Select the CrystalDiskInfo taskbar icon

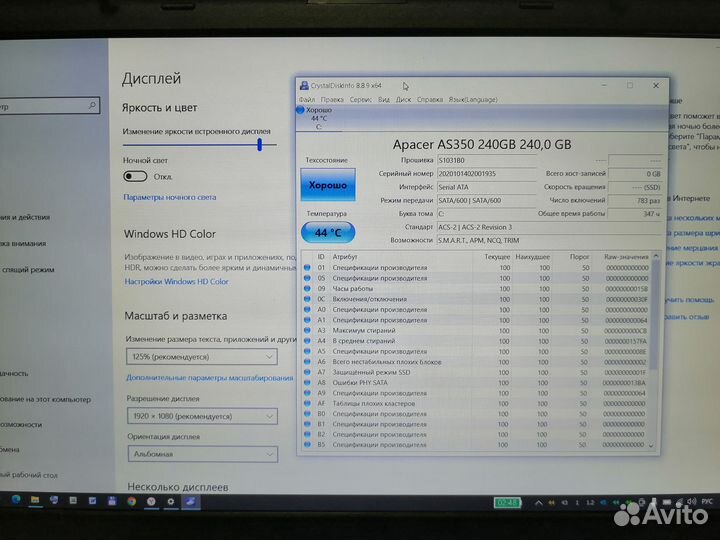coord(190,501)
